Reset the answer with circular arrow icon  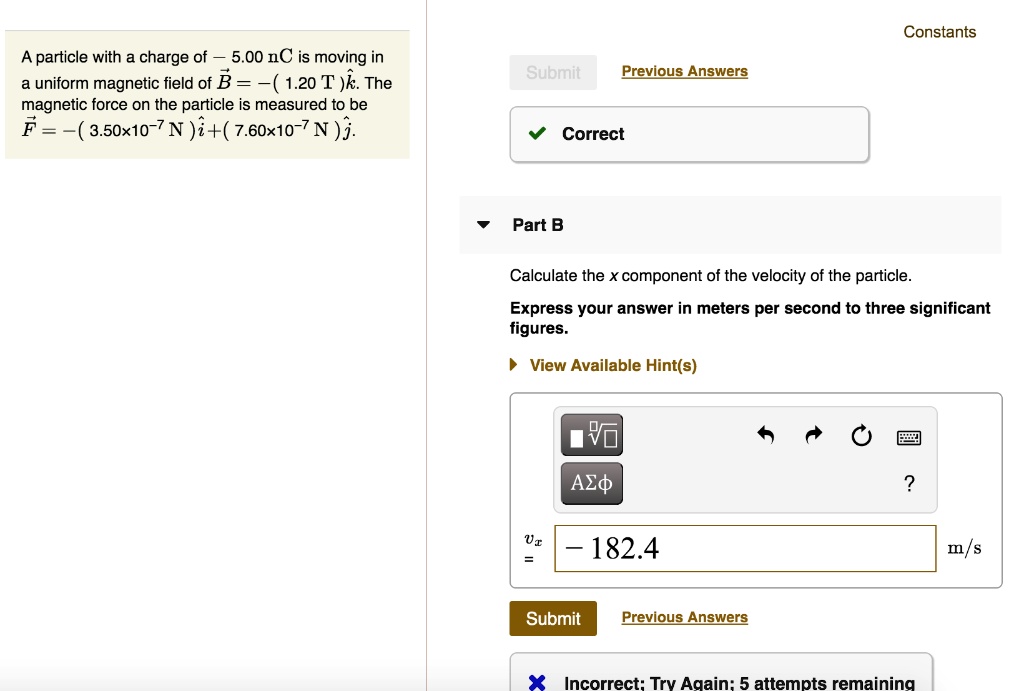(x=861, y=437)
